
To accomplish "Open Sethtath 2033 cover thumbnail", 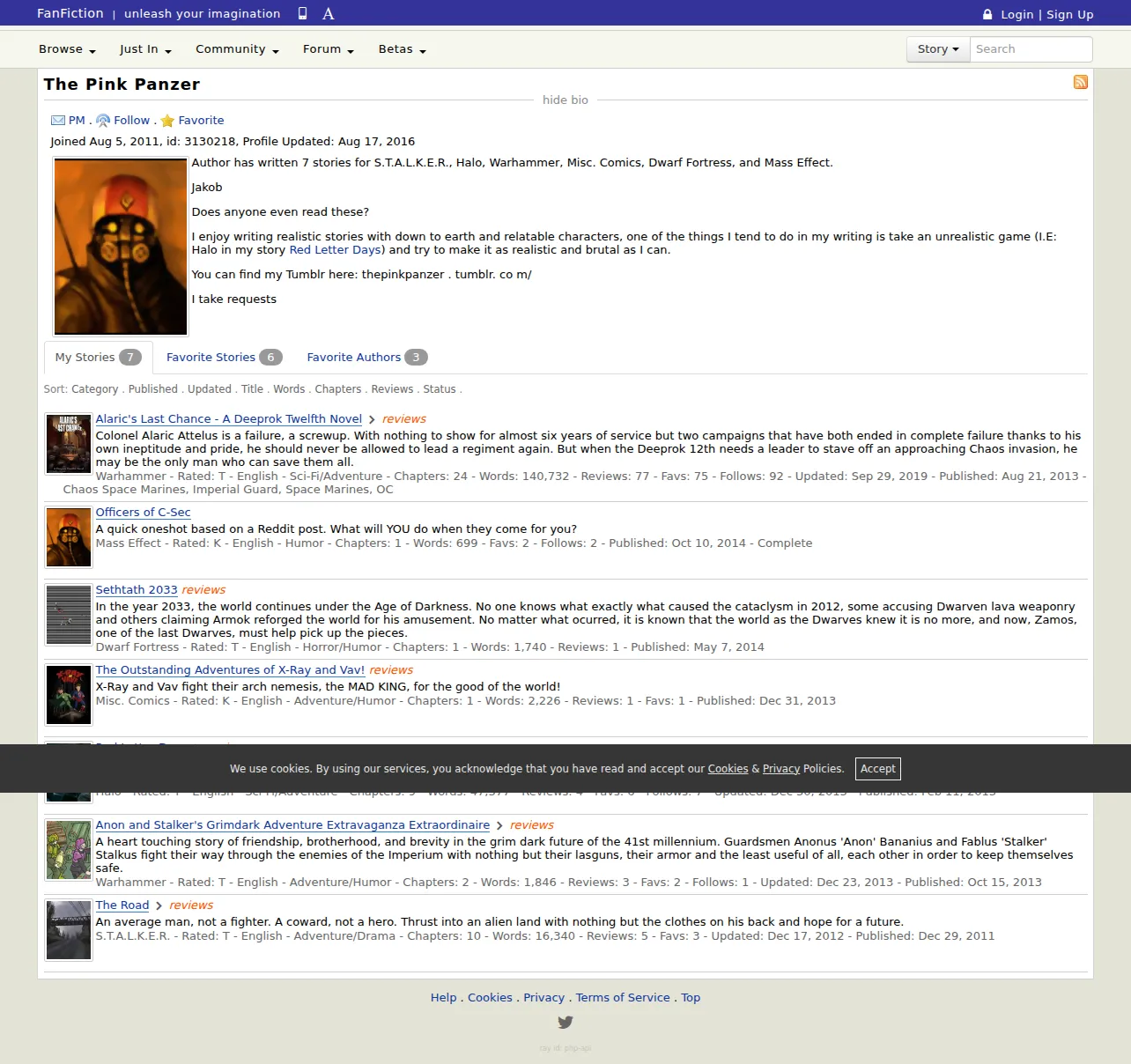I will pyautogui.click(x=69, y=615).
